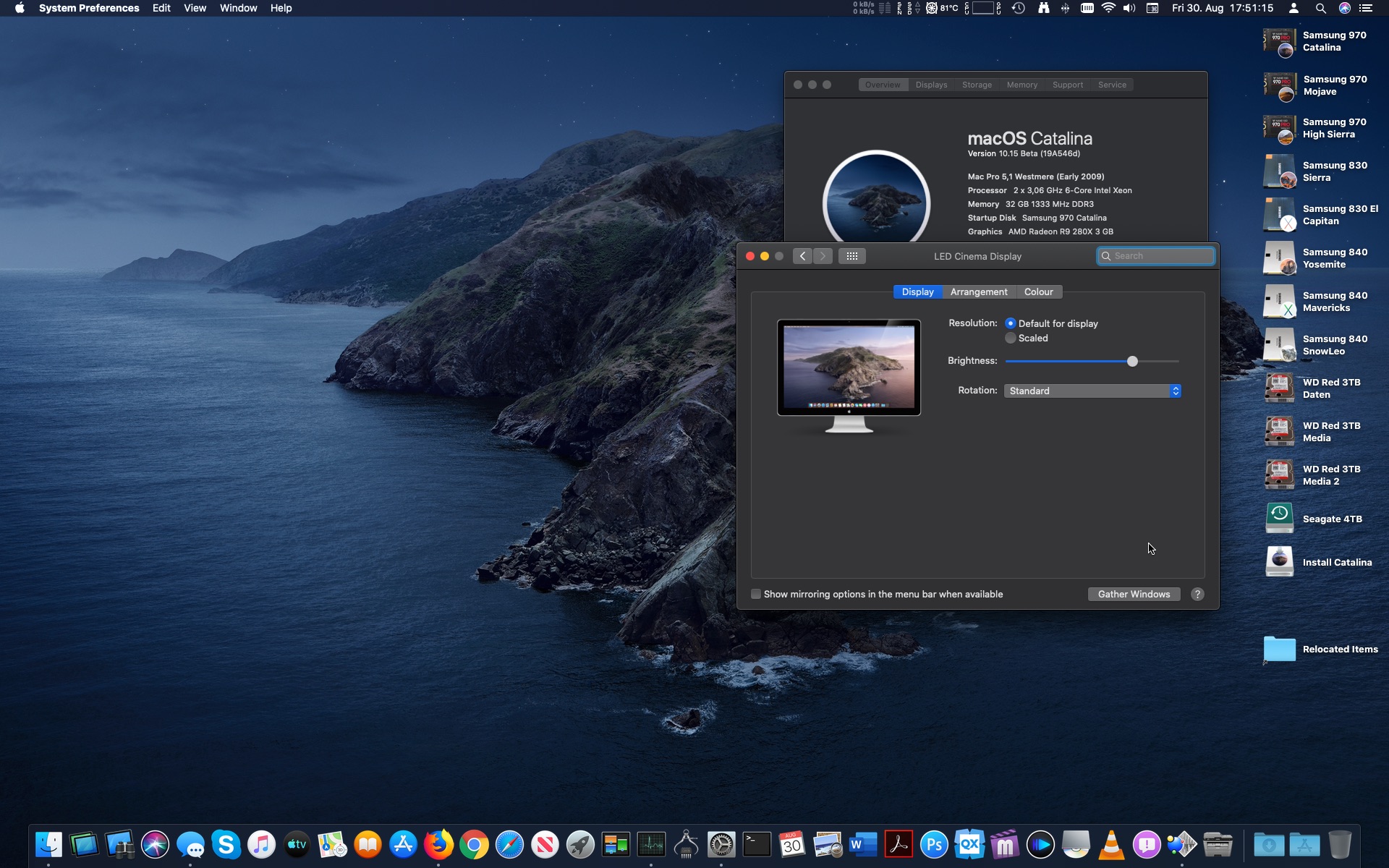The height and width of the screenshot is (868, 1389).
Task: Open the Trash in the Dock
Action: [1340, 844]
